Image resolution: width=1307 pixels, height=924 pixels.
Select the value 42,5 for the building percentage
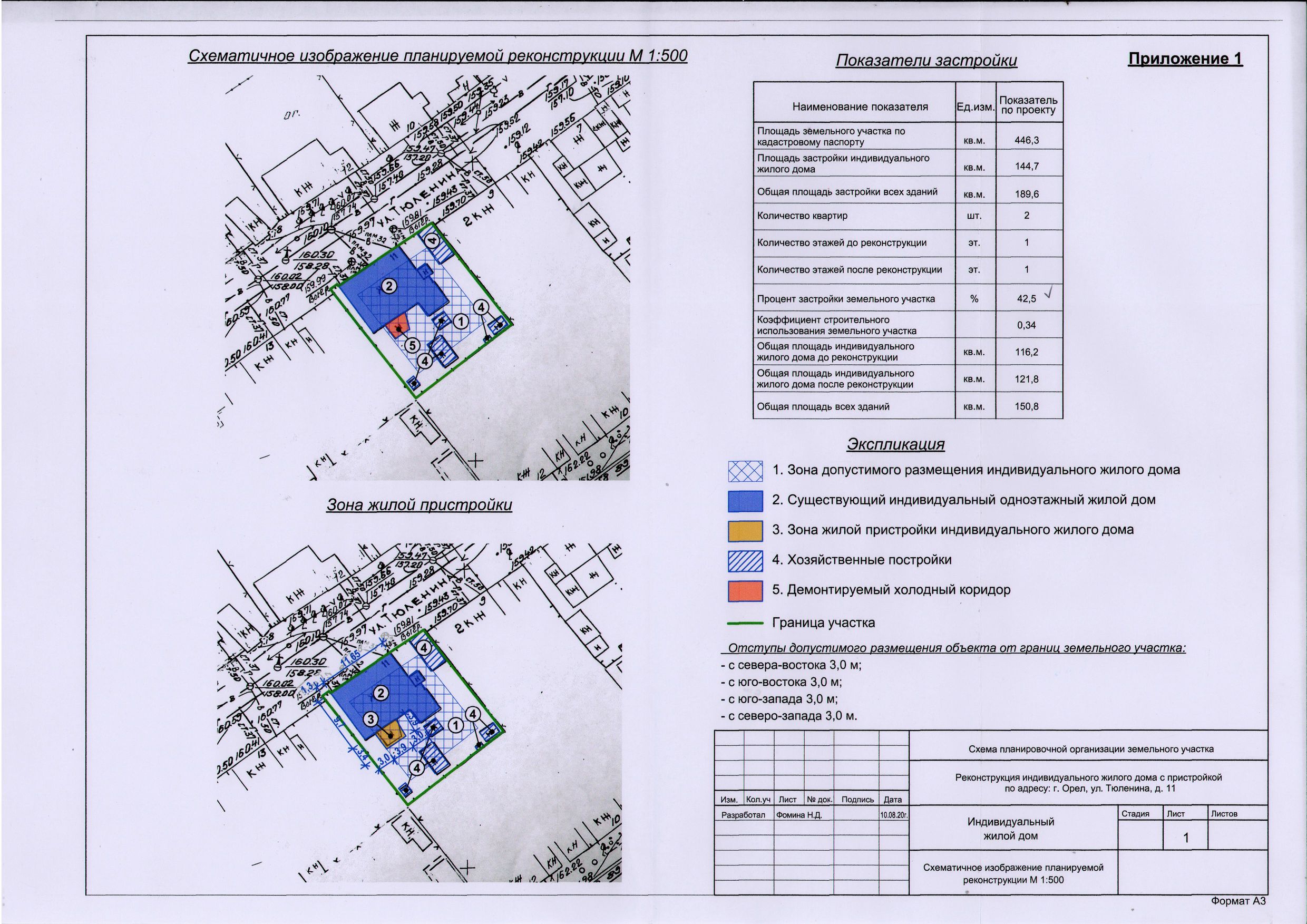tap(1026, 298)
